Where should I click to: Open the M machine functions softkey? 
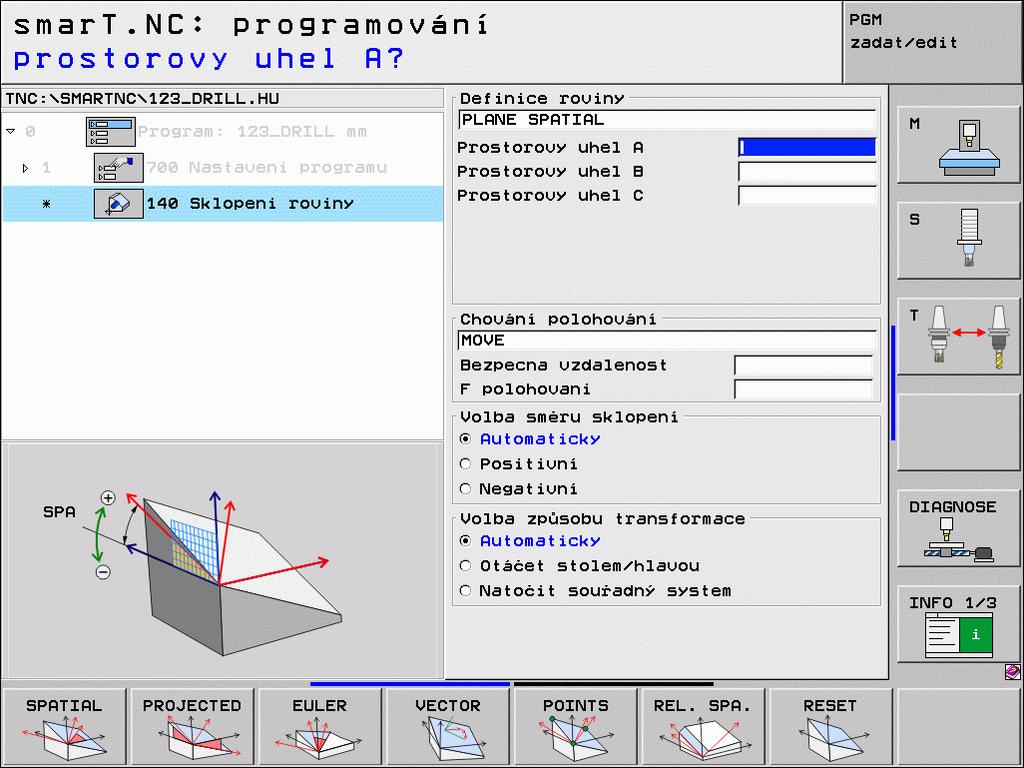958,144
